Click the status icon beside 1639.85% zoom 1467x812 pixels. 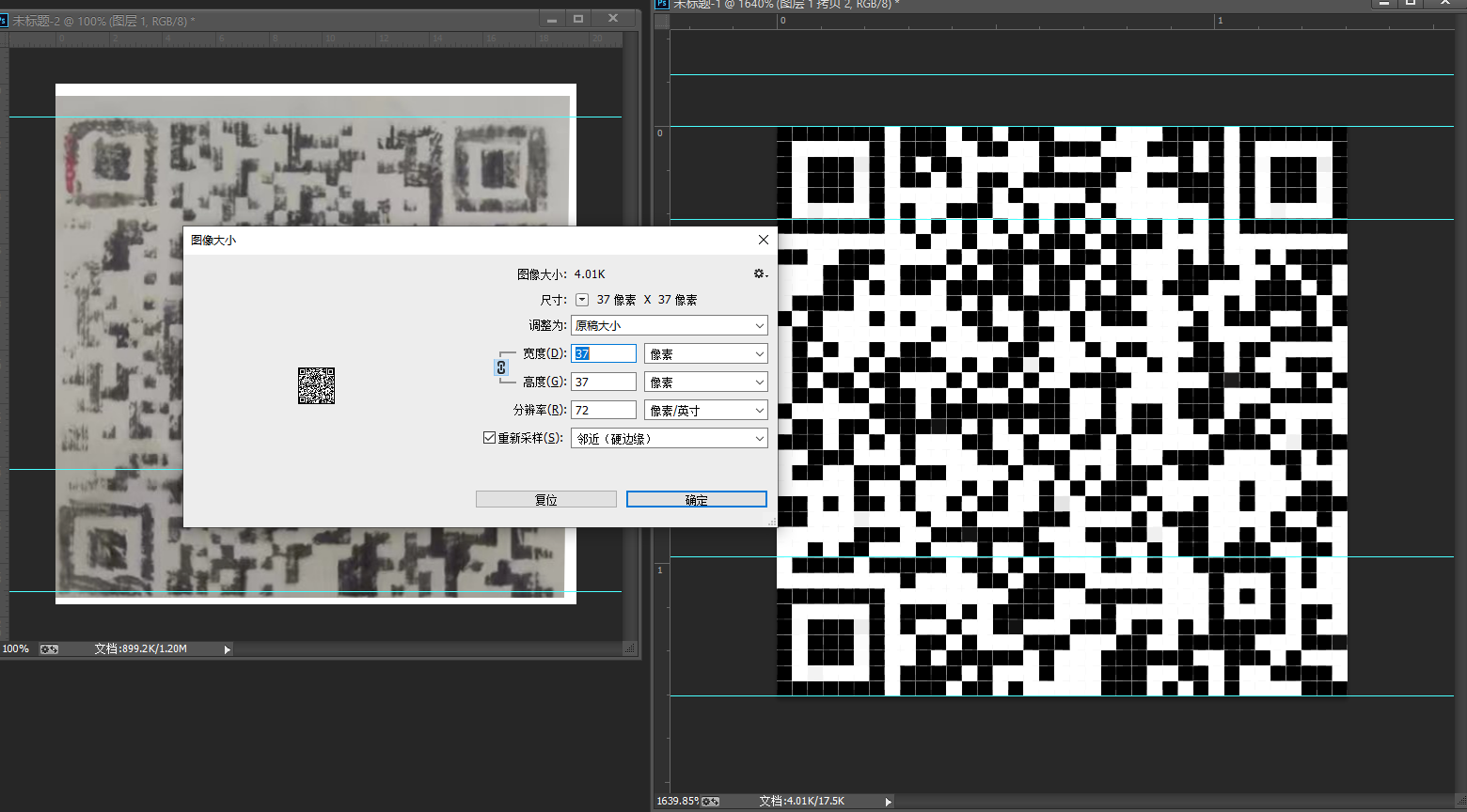(711, 801)
